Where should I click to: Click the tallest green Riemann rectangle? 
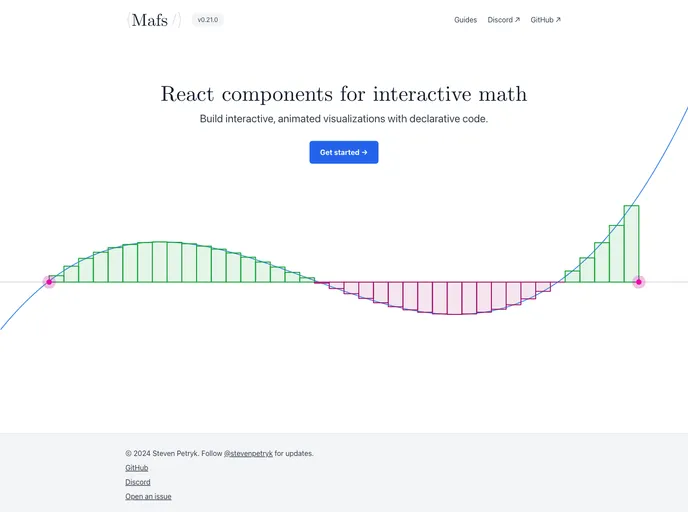tap(631, 243)
